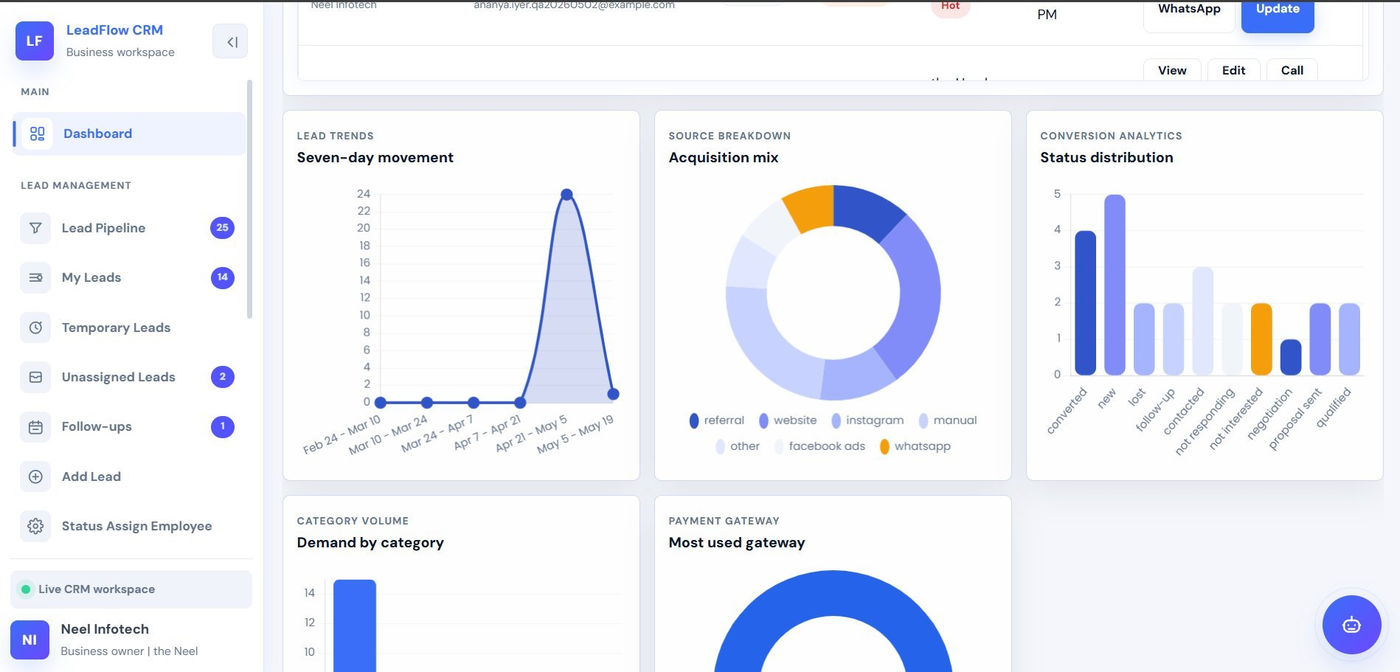This screenshot has height=672, width=1400.
Task: Toggle the referral legend item
Action: (716, 421)
